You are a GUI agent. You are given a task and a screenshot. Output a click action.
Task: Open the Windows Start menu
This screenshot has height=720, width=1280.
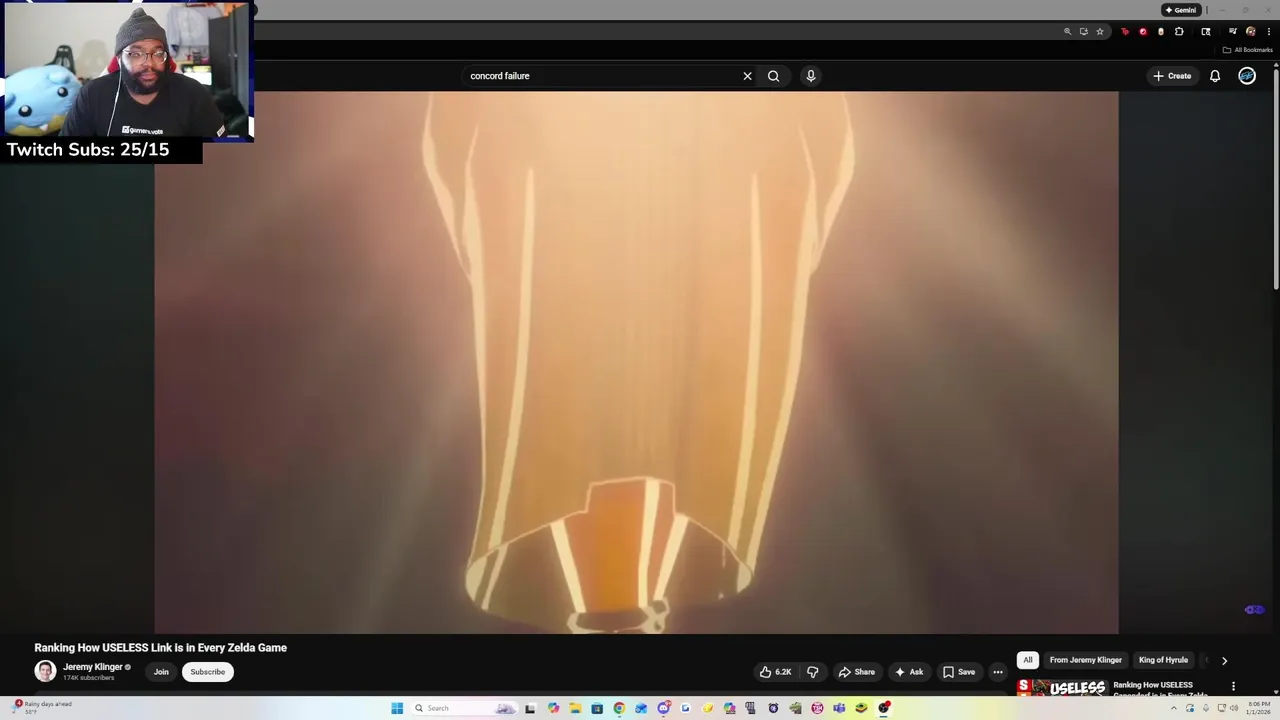(397, 708)
